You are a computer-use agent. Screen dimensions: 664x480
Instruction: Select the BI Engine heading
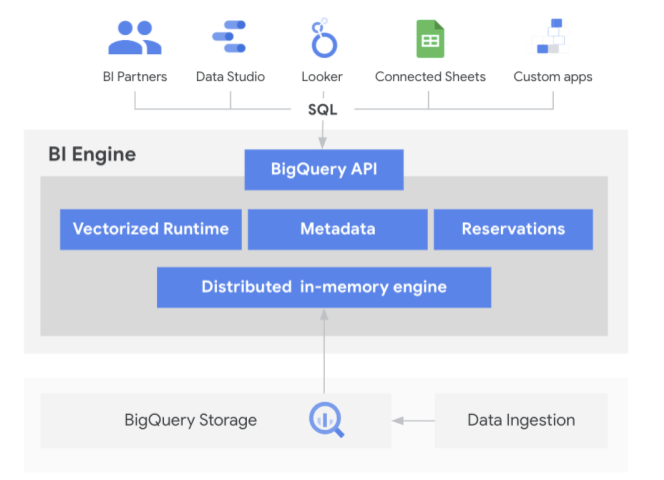pyautogui.click(x=92, y=154)
